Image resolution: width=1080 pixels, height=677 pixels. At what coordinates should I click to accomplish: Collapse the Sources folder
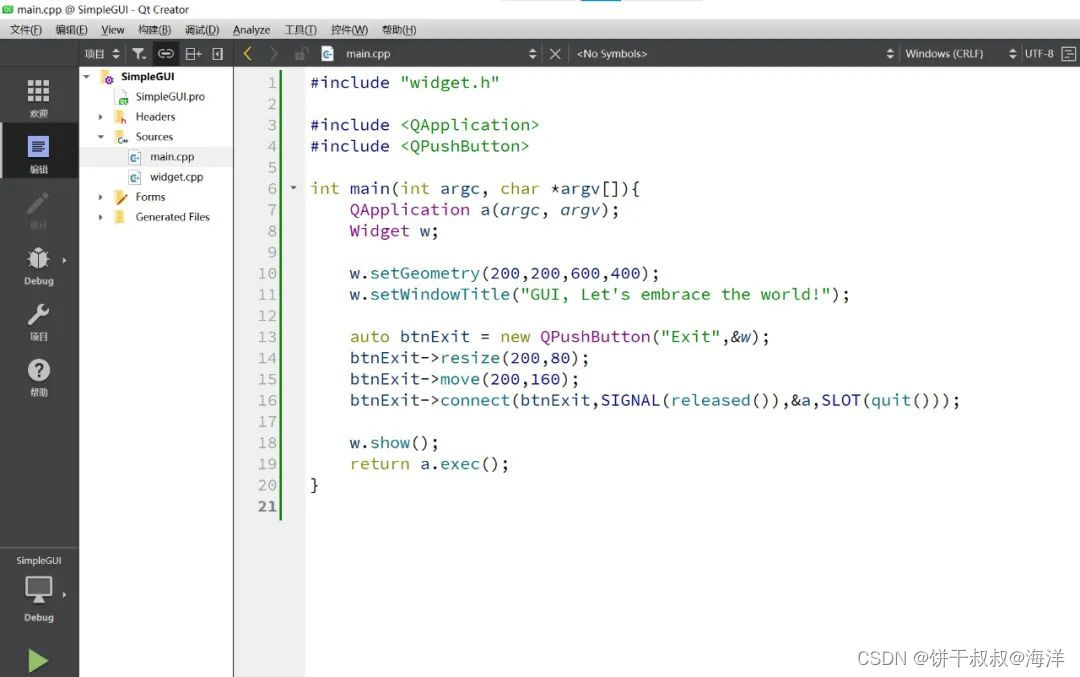101,137
